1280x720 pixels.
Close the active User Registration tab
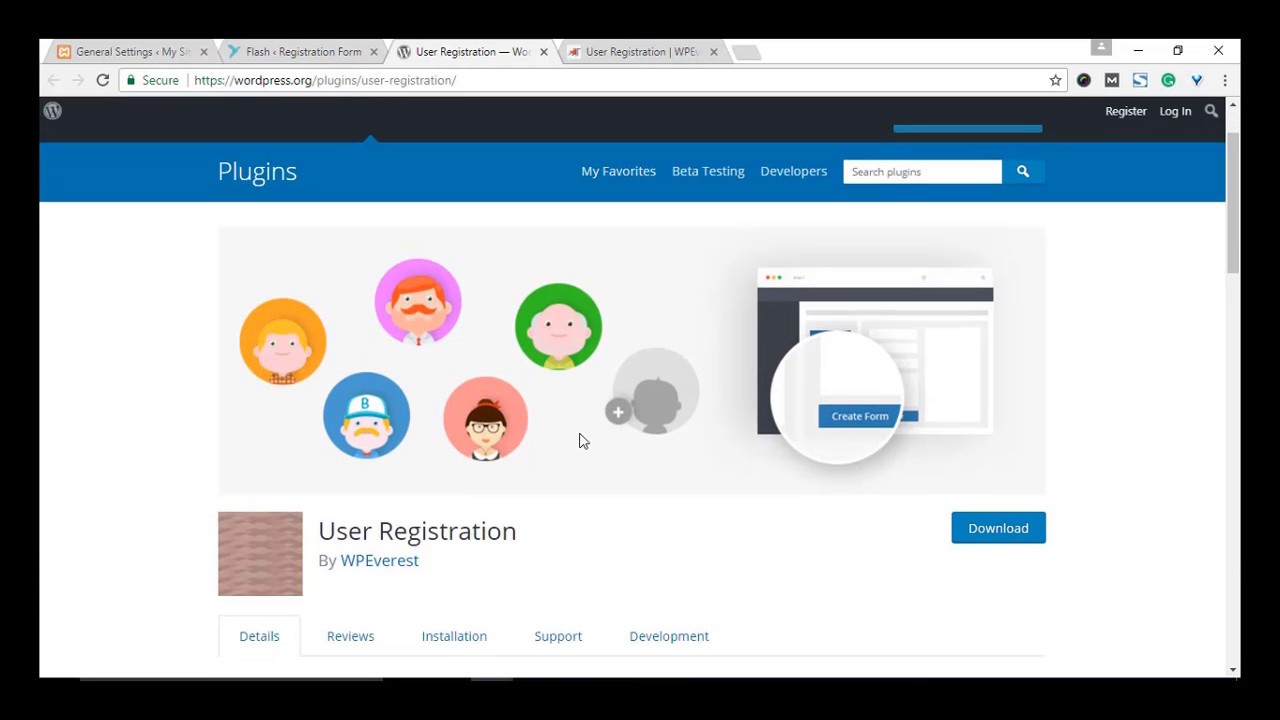[544, 52]
